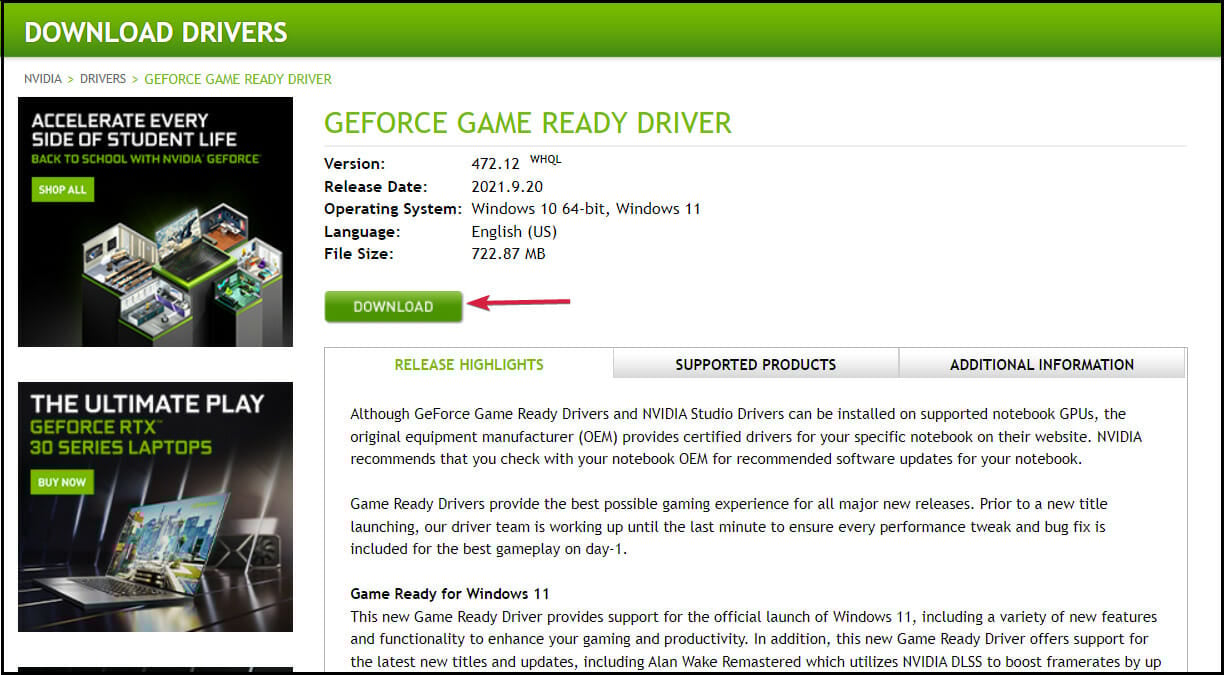This screenshot has width=1224, height=675.
Task: Select the RELEASE HIGHLIGHTS tab
Action: point(469,364)
